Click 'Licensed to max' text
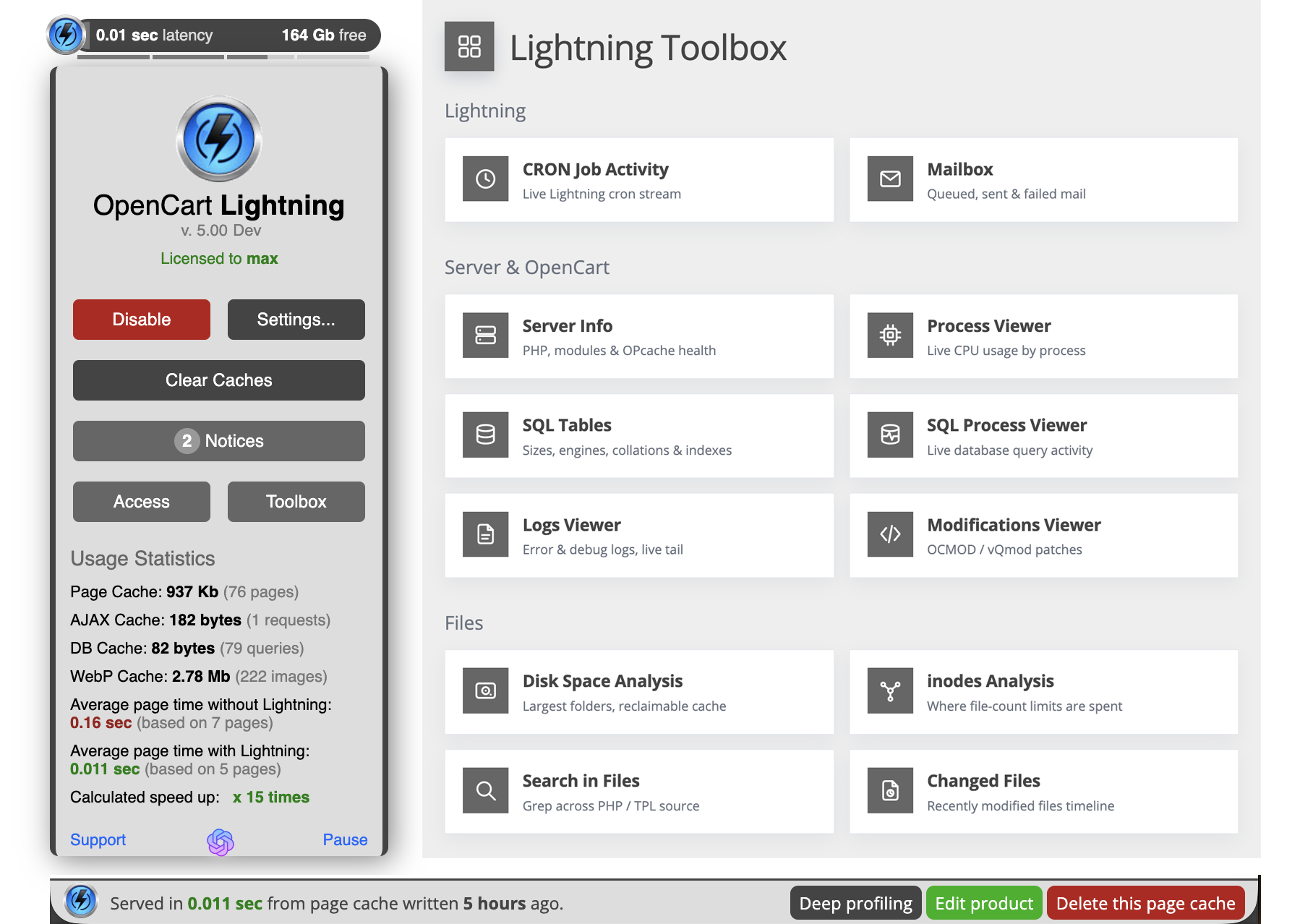Viewport: 1313px width, 924px height. (x=219, y=258)
